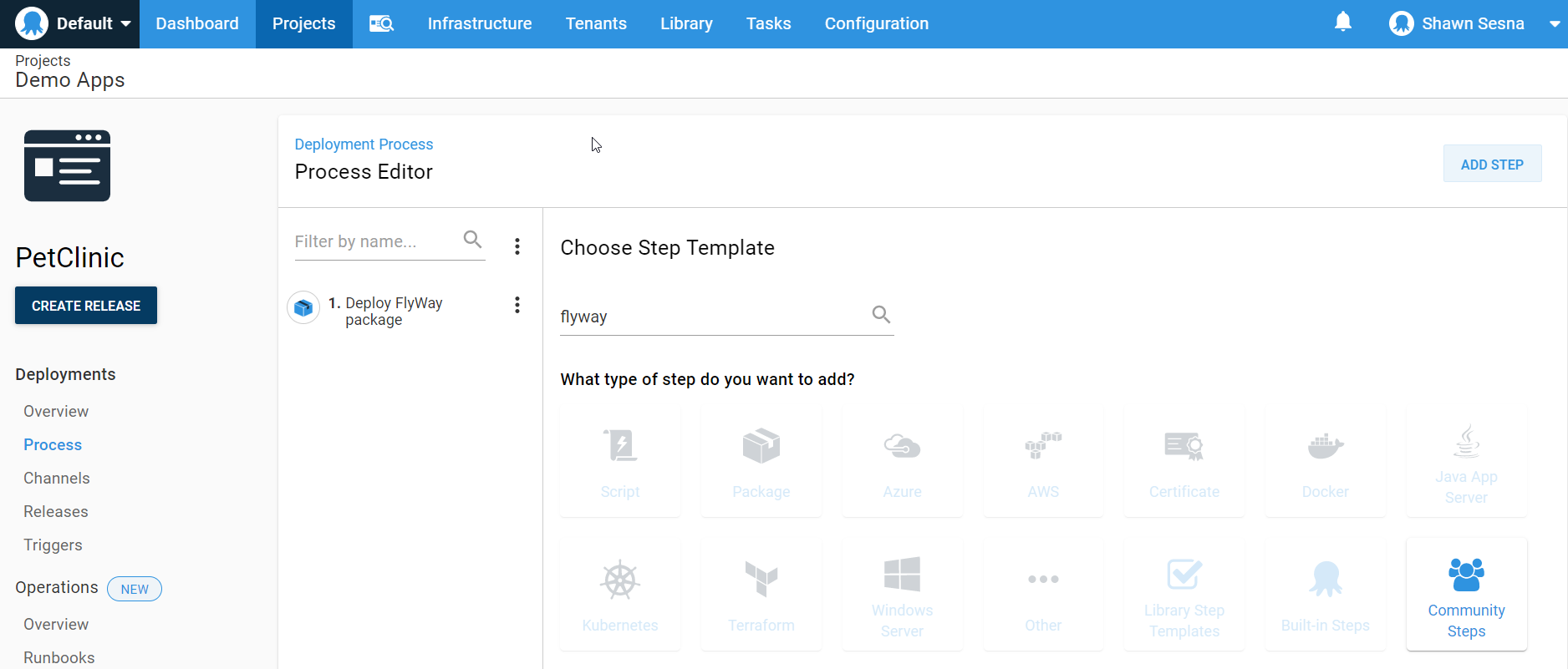This screenshot has height=669, width=1568.
Task: Open the process list overflow menu
Action: coord(517,246)
